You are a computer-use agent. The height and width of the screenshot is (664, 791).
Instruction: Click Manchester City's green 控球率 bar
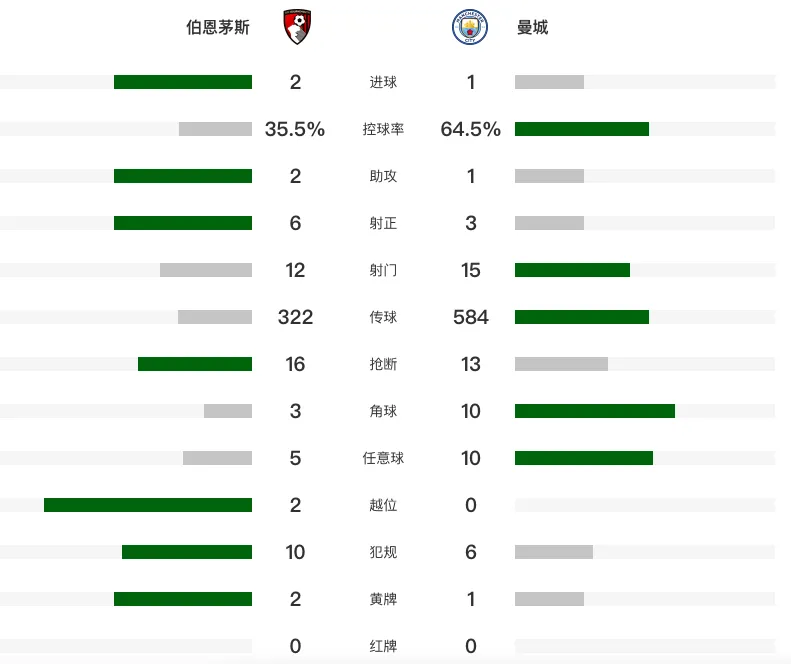point(582,129)
